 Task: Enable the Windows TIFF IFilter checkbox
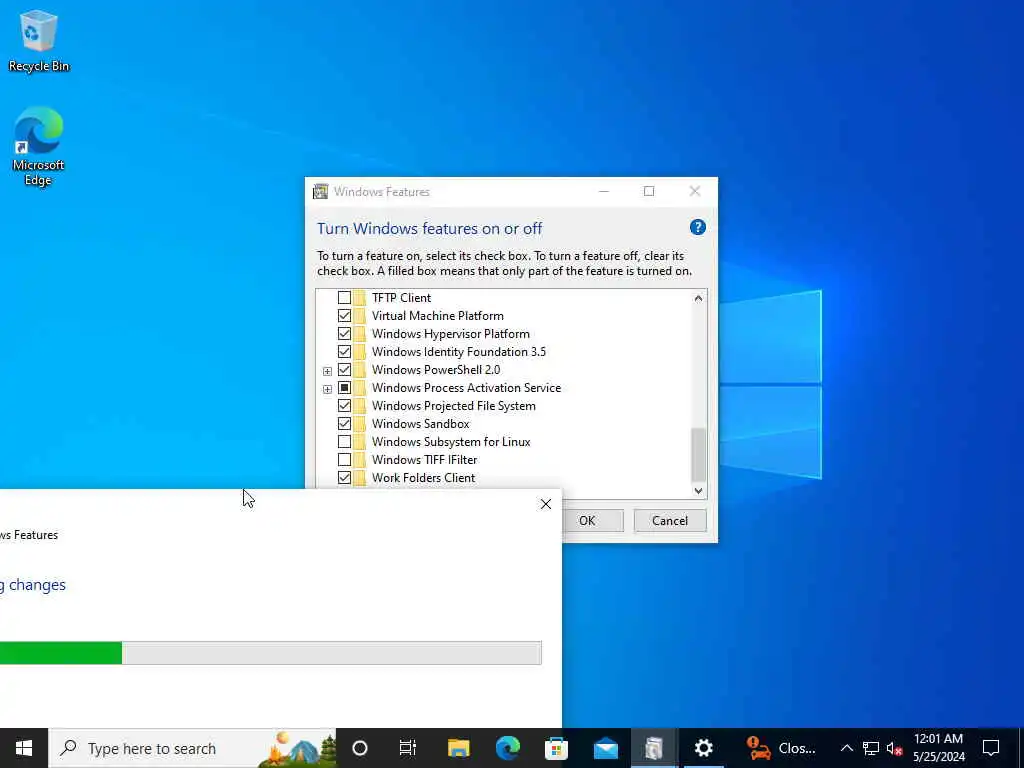pos(344,460)
